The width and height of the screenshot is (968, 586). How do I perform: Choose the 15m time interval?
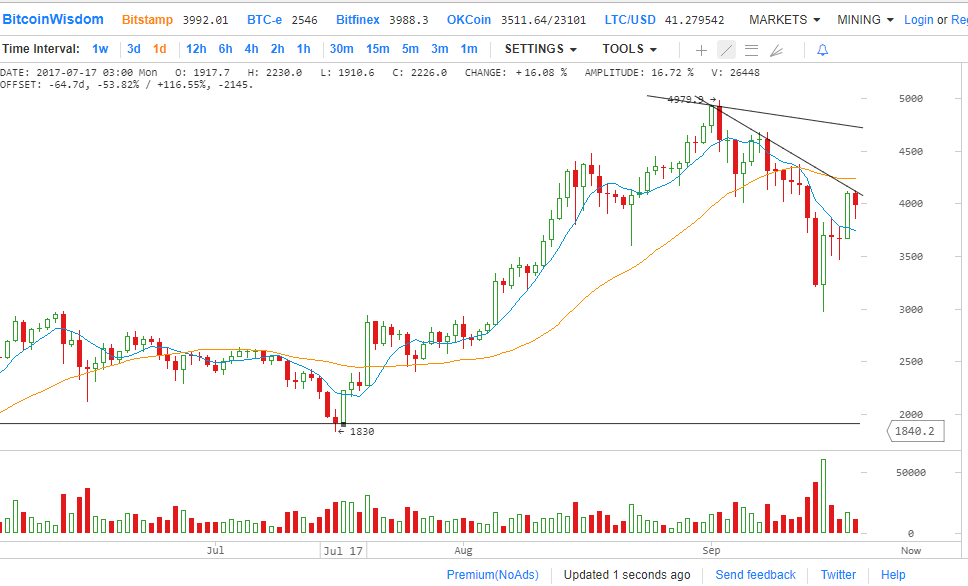point(377,49)
